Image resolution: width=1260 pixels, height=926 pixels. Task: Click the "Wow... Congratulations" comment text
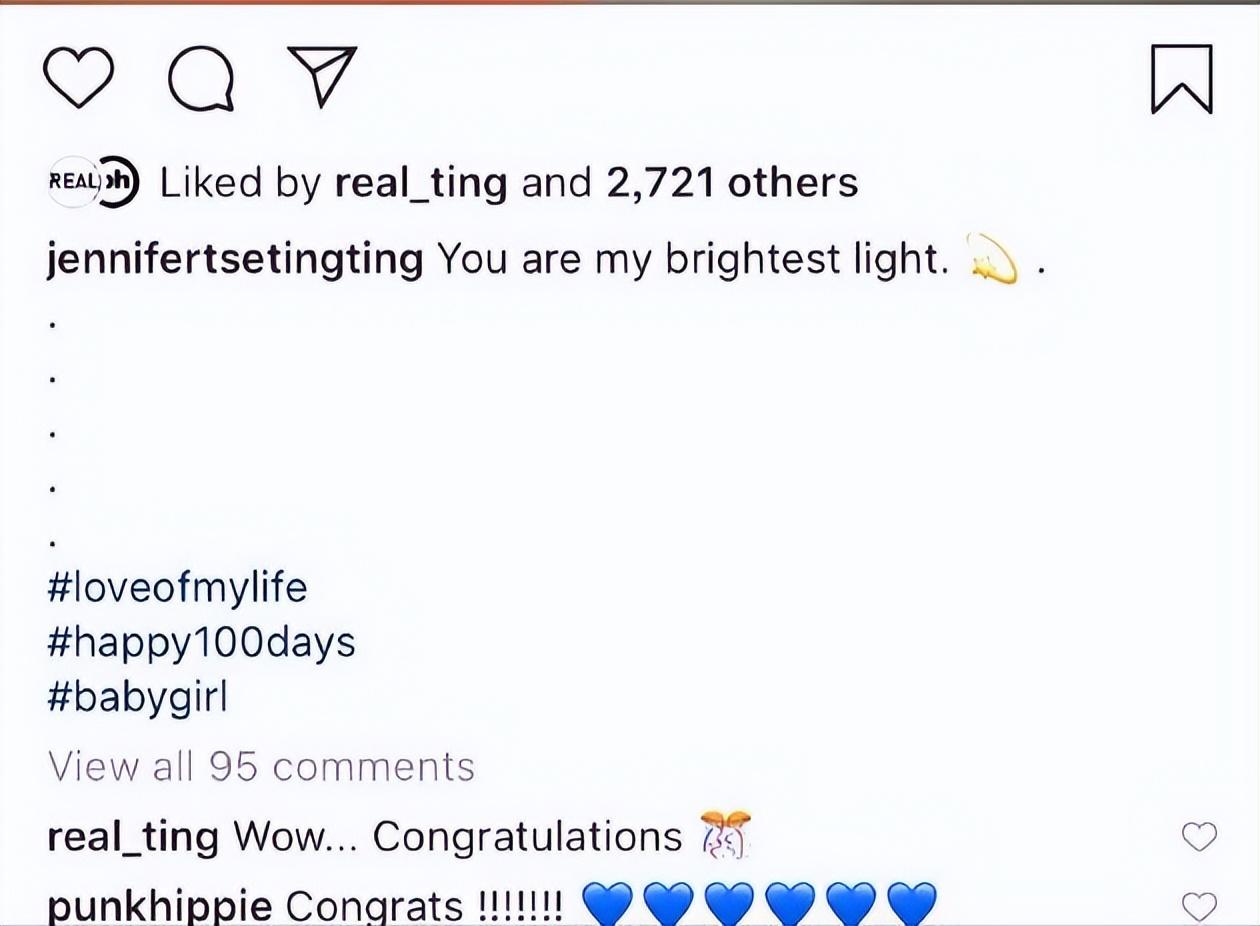457,837
